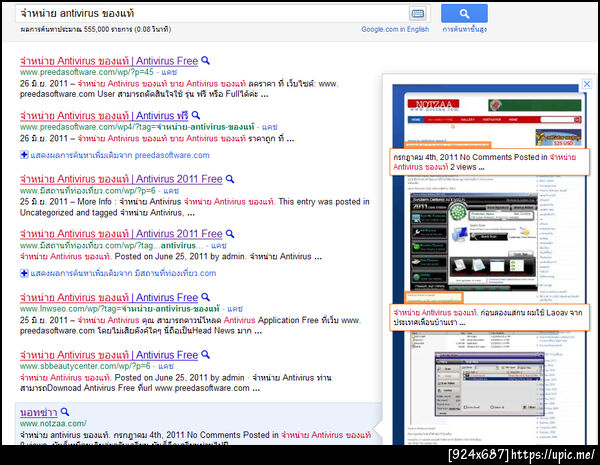600x465 pixels.
Task: Click preview callout 'กรกฎาคม 4th, 2011 No Comments'
Action: (489, 162)
